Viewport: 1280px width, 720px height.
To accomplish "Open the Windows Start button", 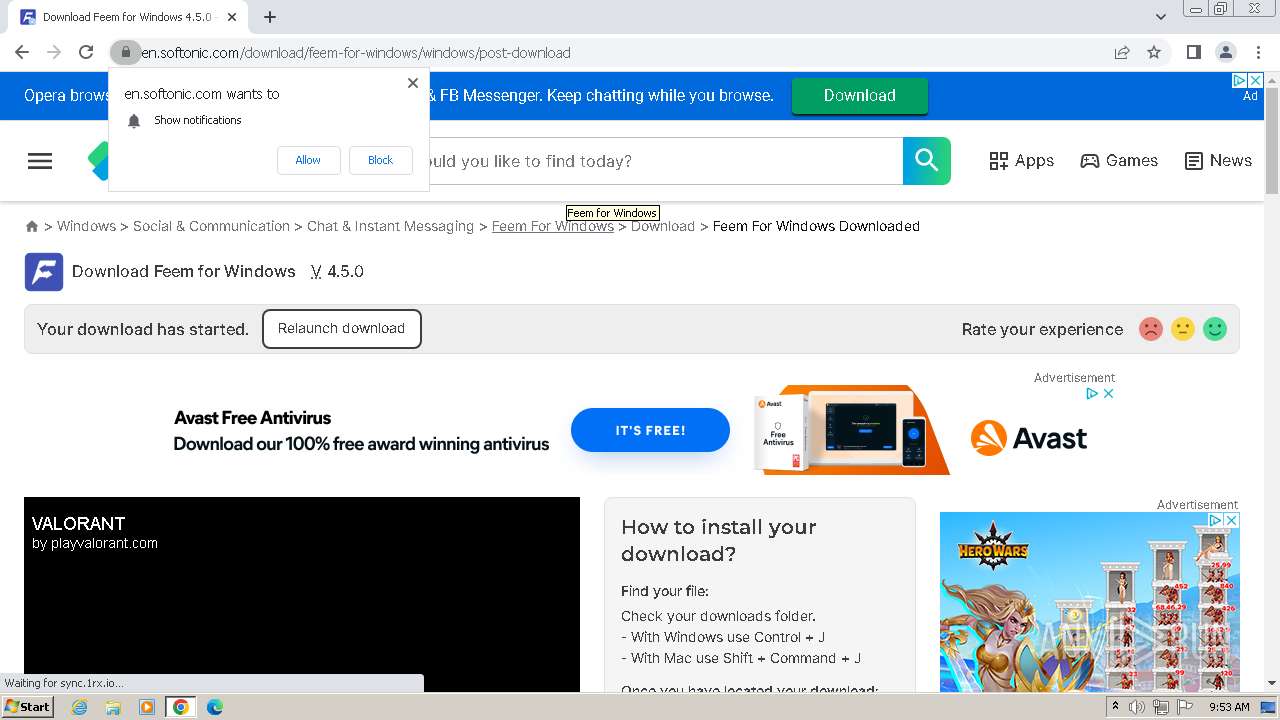I will [27, 707].
